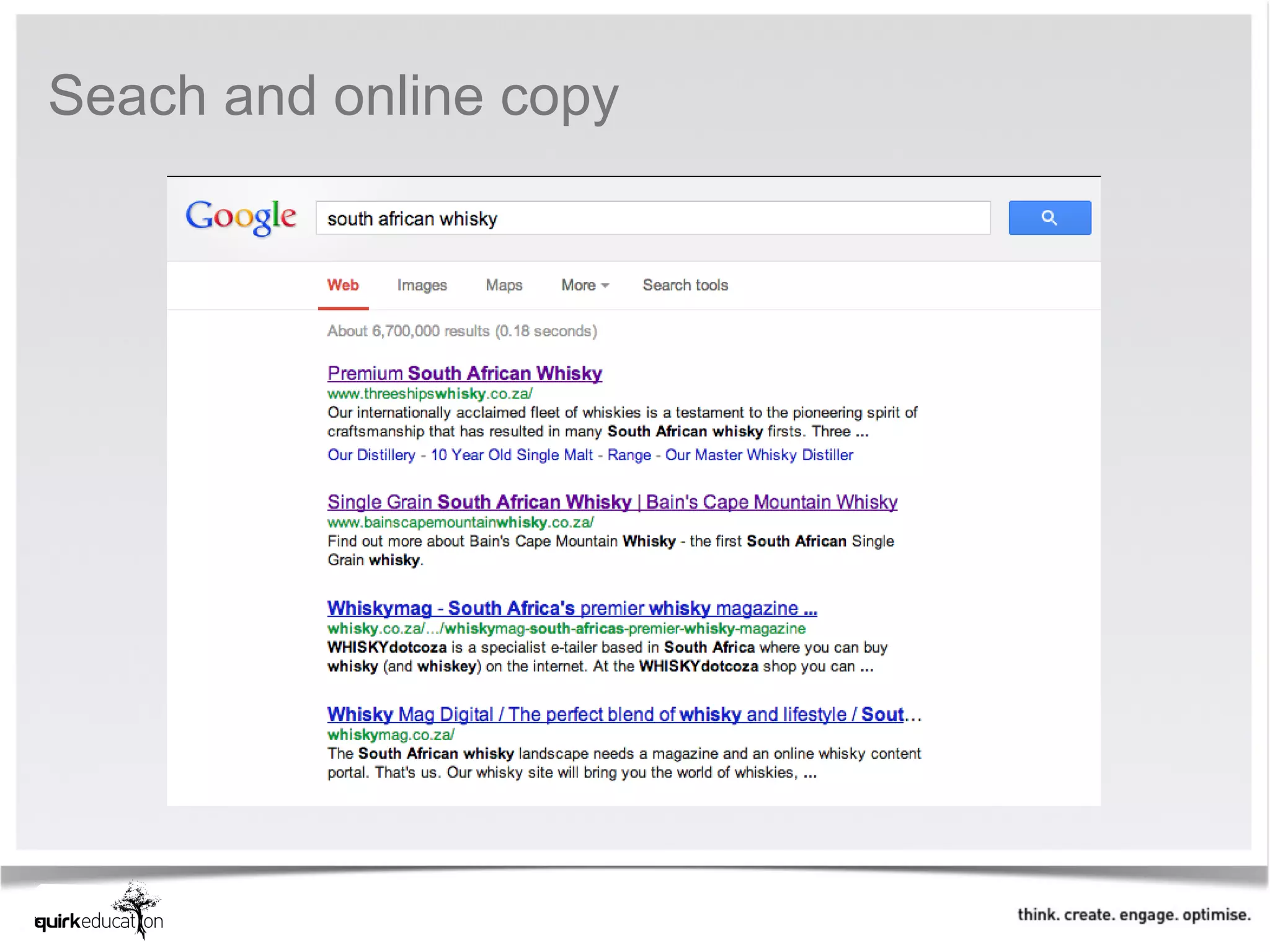Open the 10 Year Old Single Malt sitelink
Screen dimensions: 1270x952
coord(512,455)
